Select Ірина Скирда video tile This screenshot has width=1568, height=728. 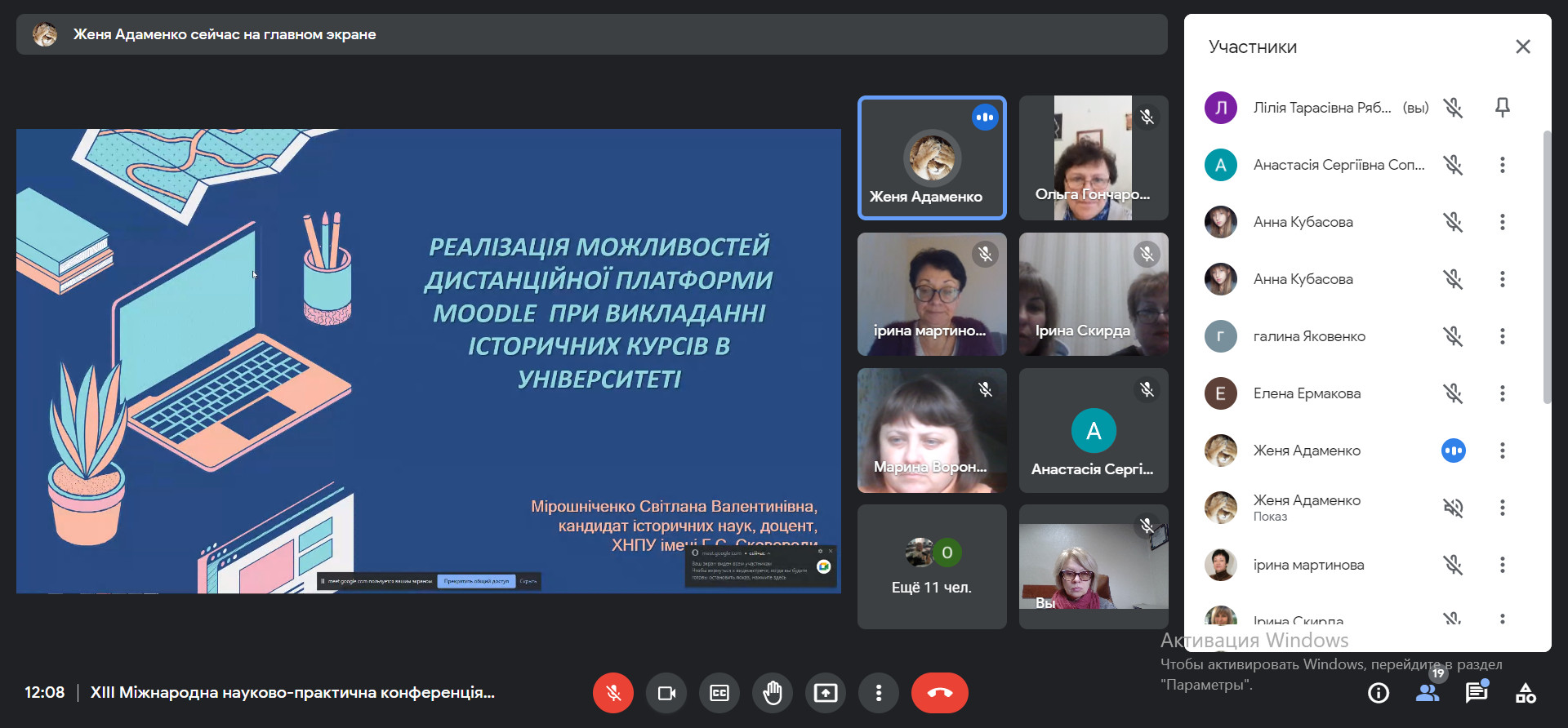coord(1094,295)
